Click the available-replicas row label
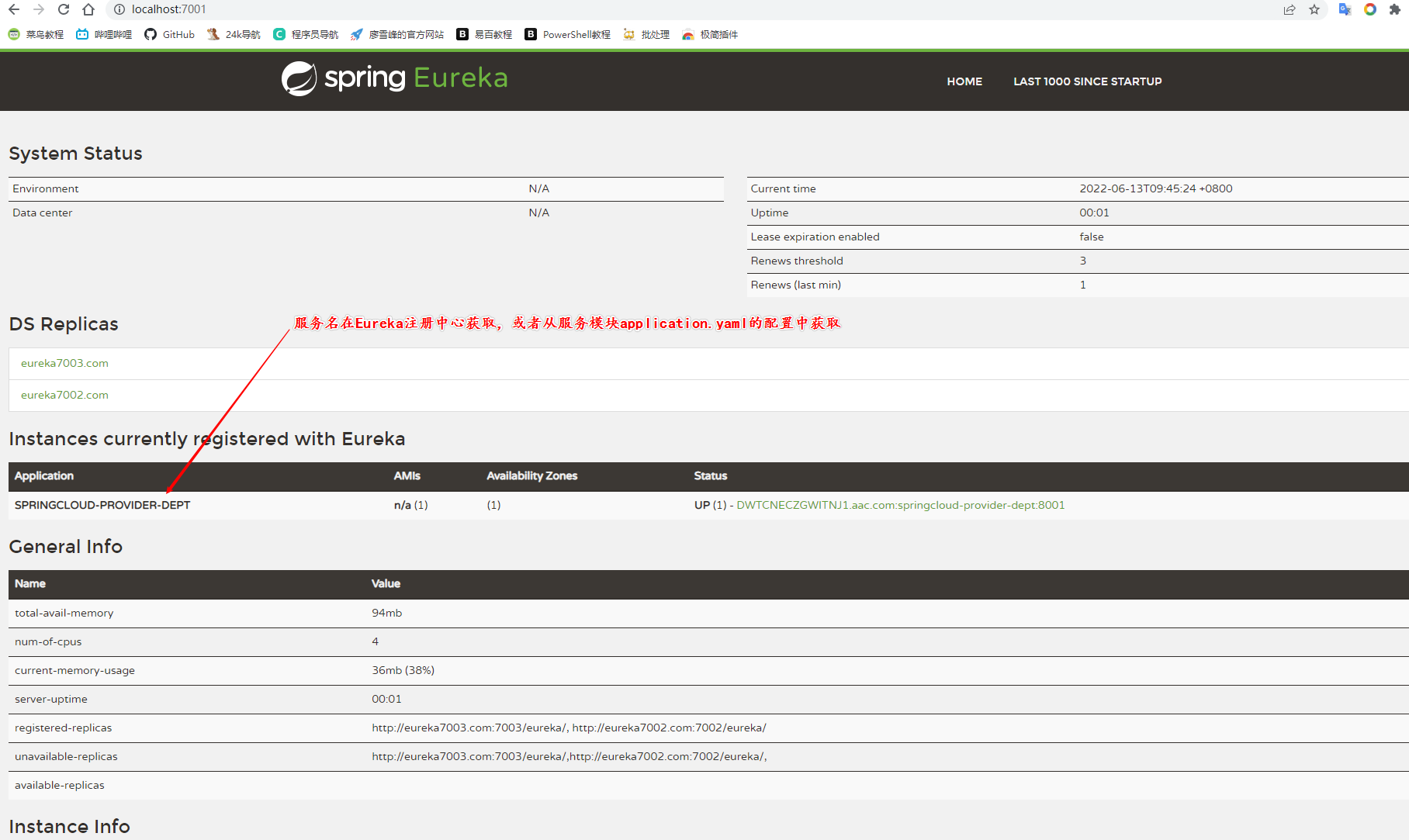The height and width of the screenshot is (840, 1409). point(60,785)
